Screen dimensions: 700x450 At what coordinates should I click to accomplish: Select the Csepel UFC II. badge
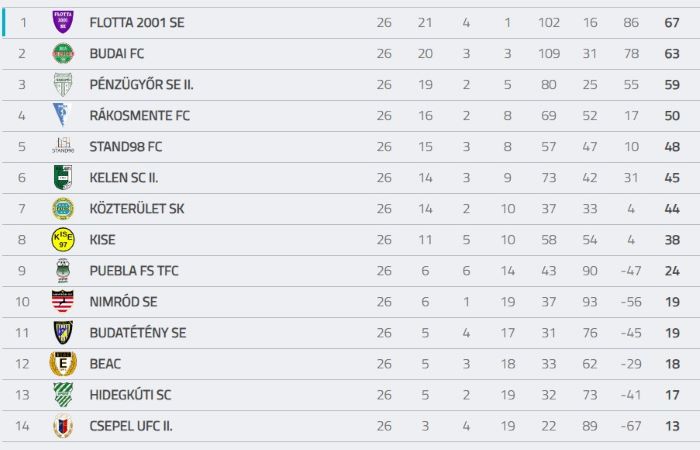tap(63, 426)
